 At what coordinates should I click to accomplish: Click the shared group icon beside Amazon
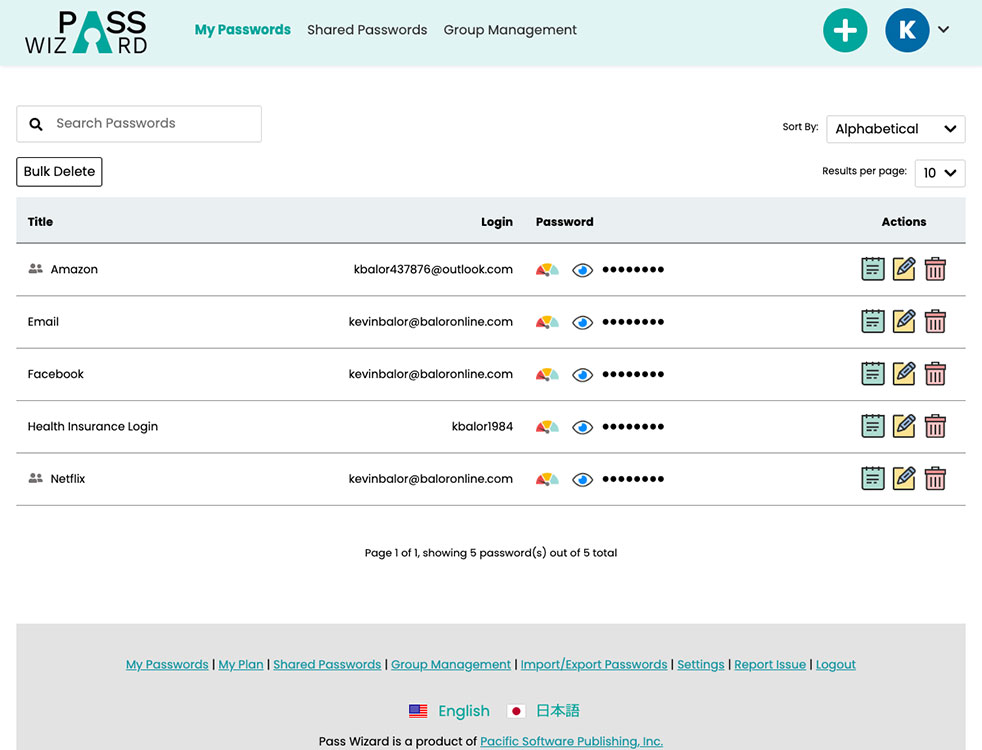tap(36, 269)
